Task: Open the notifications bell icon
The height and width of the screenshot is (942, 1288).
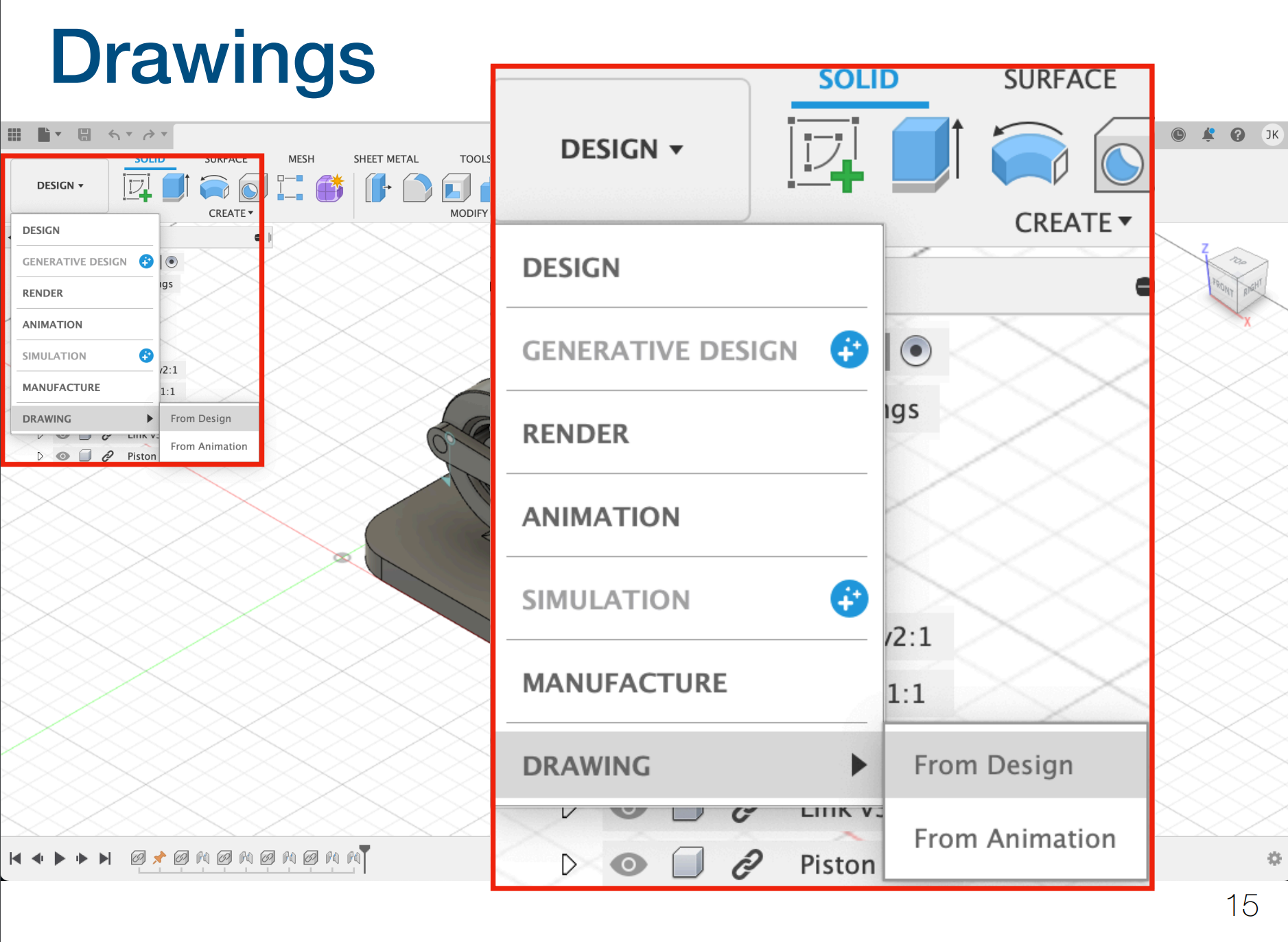Action: tap(1208, 134)
